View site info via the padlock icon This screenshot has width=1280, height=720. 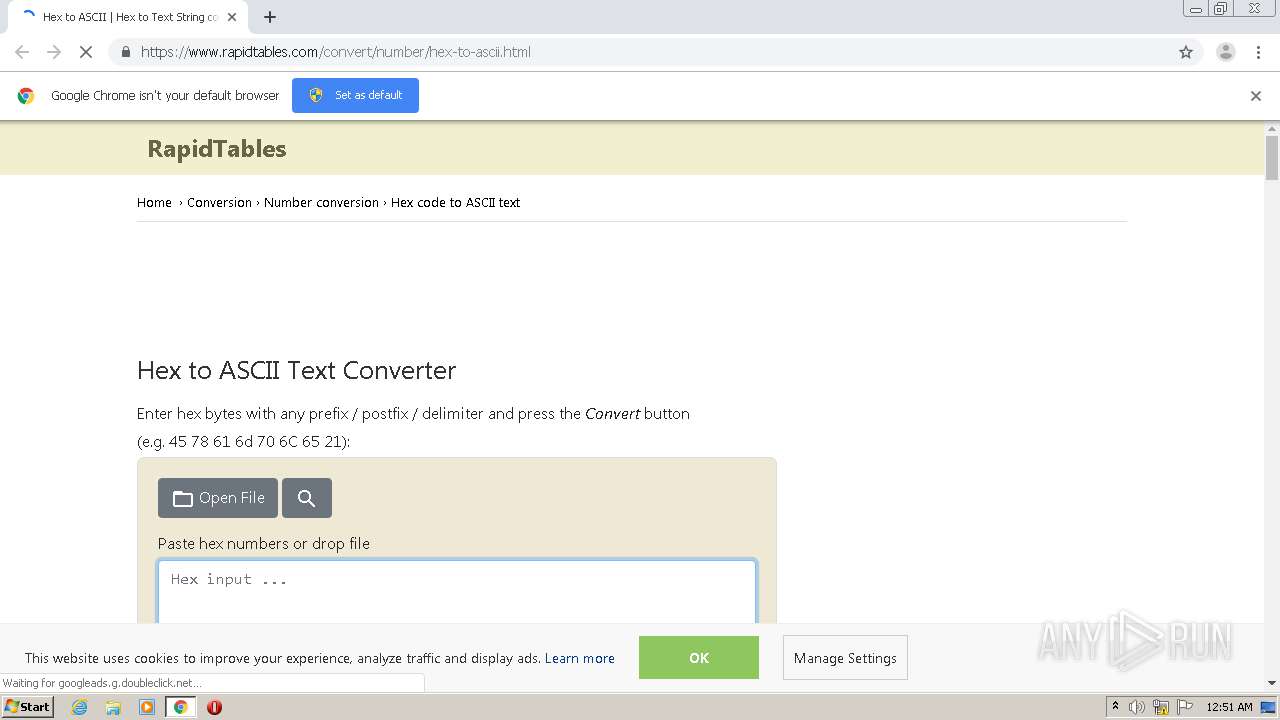pyautogui.click(x=125, y=52)
